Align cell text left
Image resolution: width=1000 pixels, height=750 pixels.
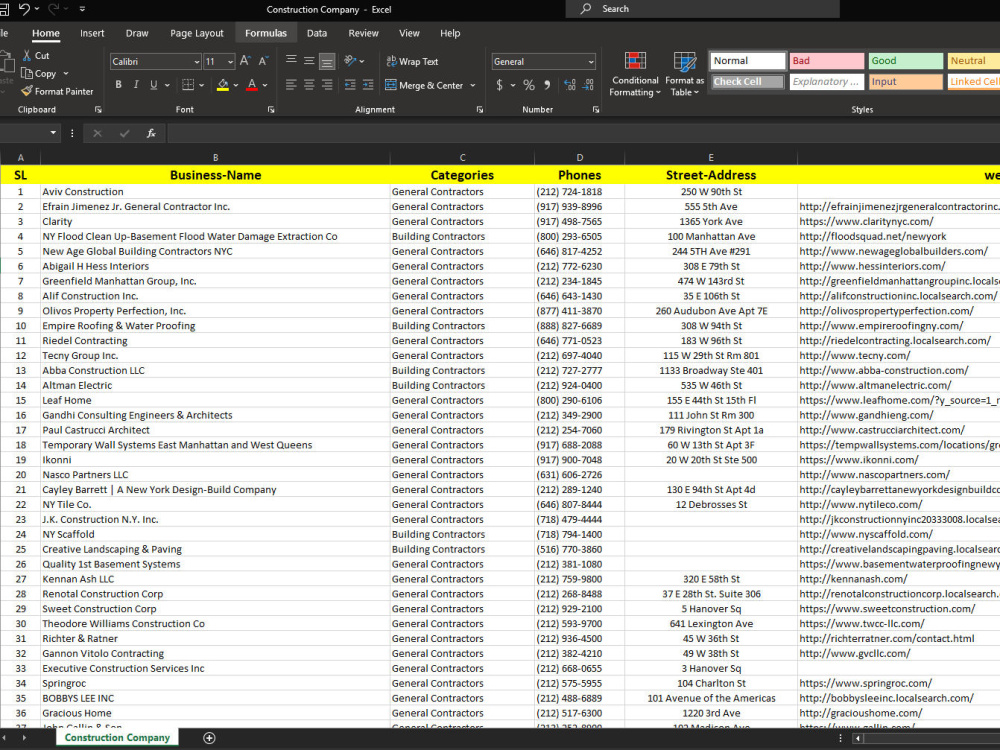click(291, 84)
